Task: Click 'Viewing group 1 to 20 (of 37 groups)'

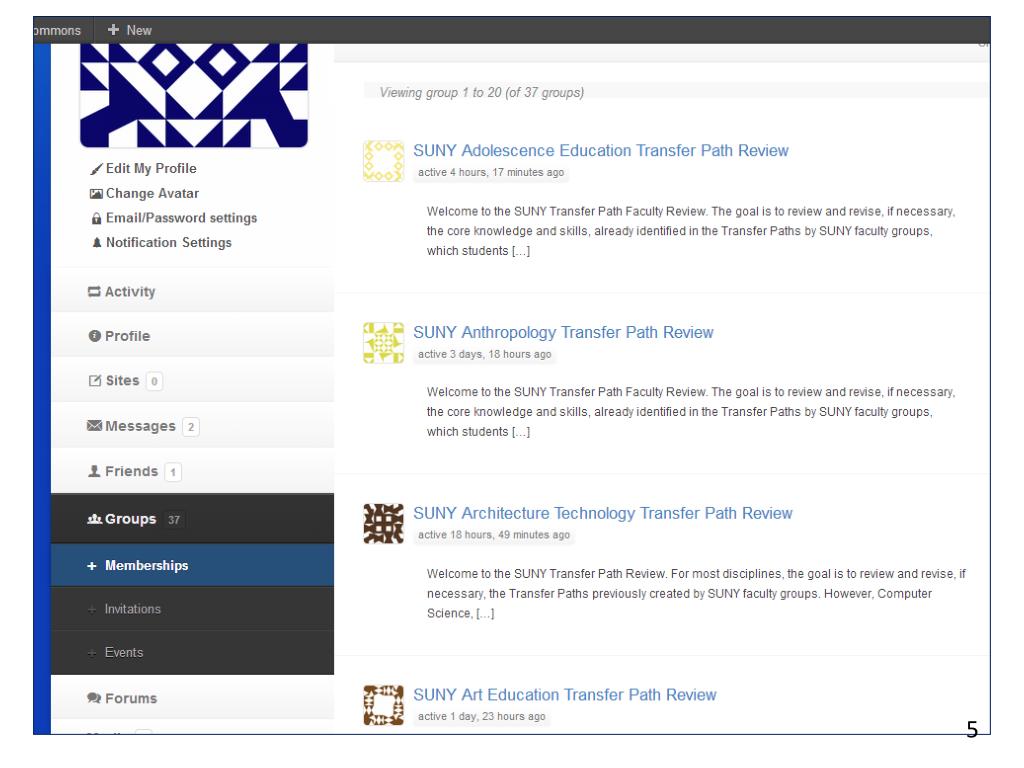Action: [x=482, y=93]
